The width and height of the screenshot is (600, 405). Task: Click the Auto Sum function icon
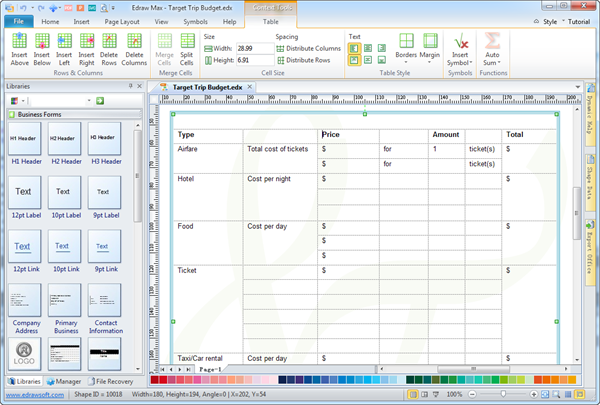492,49
